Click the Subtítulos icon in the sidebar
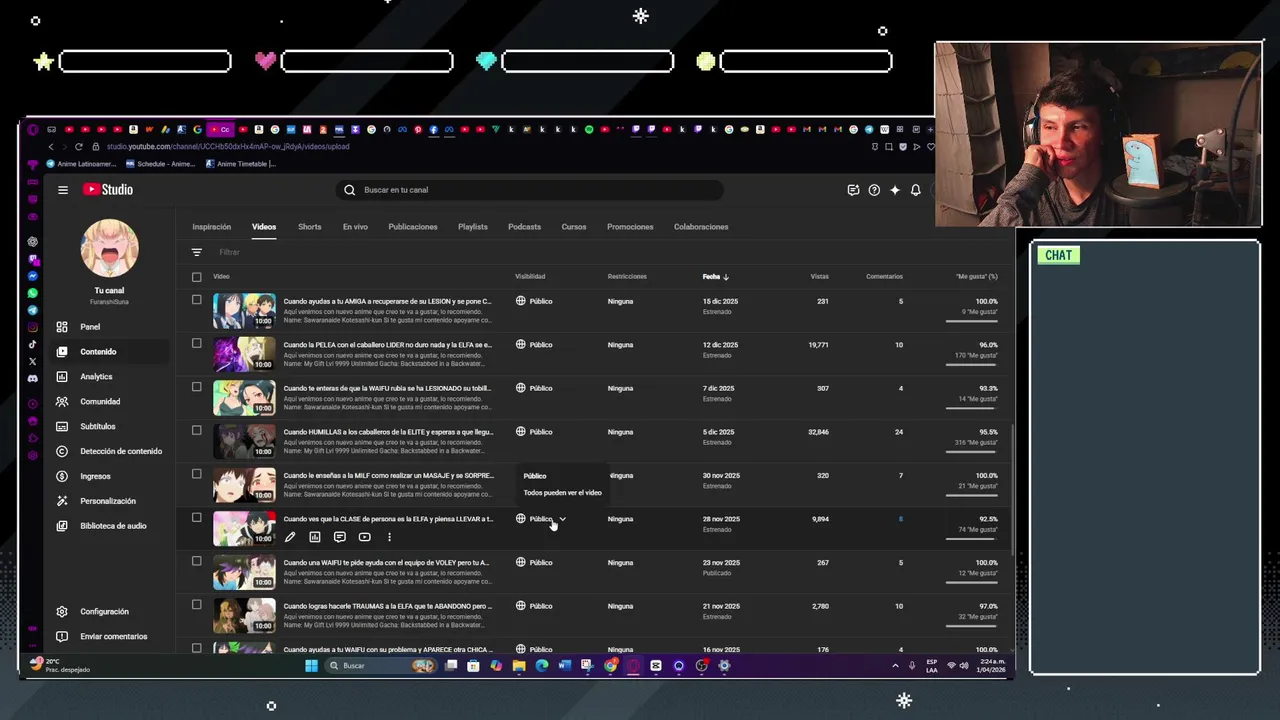The height and width of the screenshot is (720, 1280). tap(62, 427)
